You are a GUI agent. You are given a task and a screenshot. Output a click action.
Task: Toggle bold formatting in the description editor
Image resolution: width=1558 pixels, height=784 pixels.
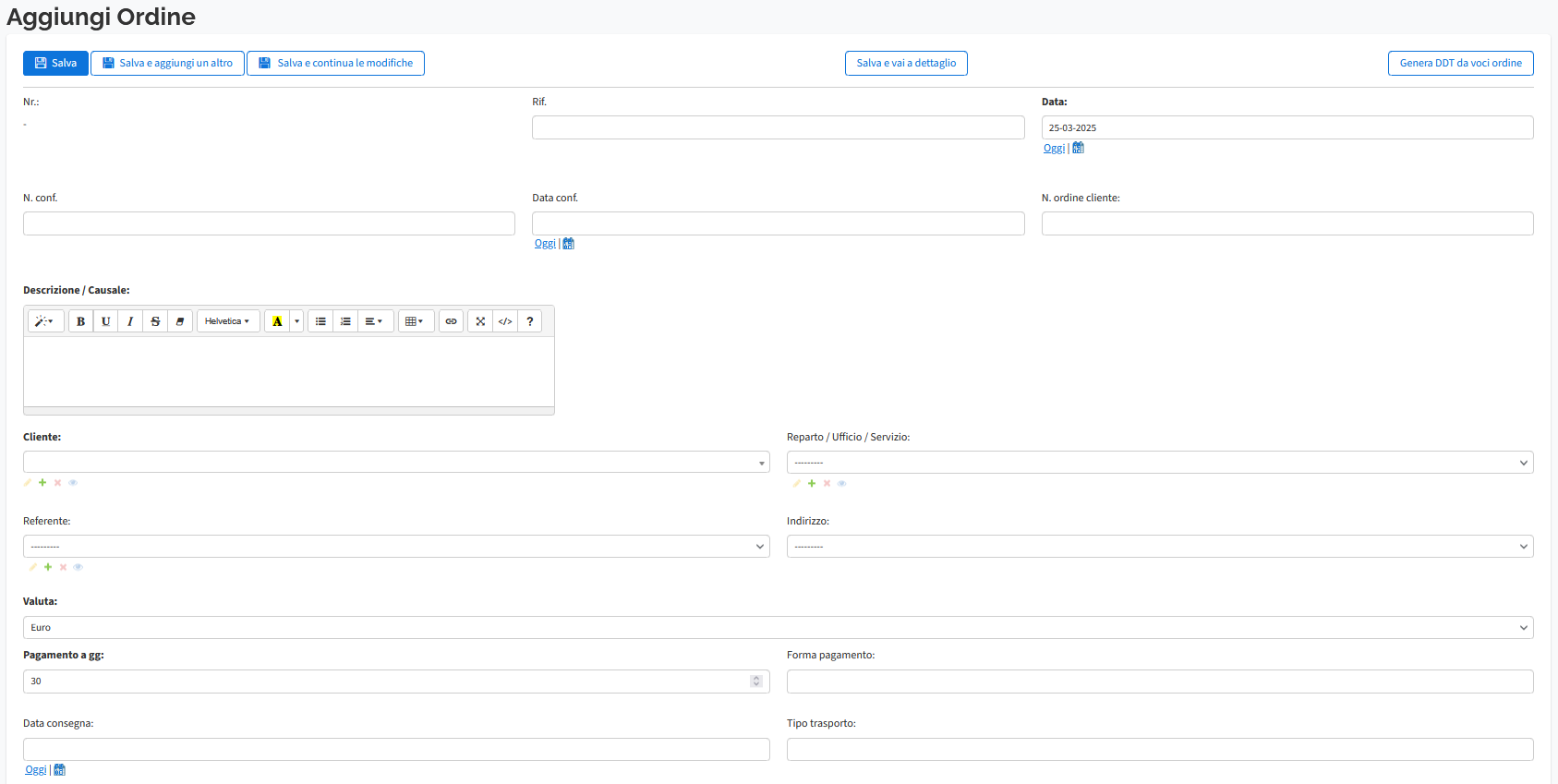coord(81,321)
